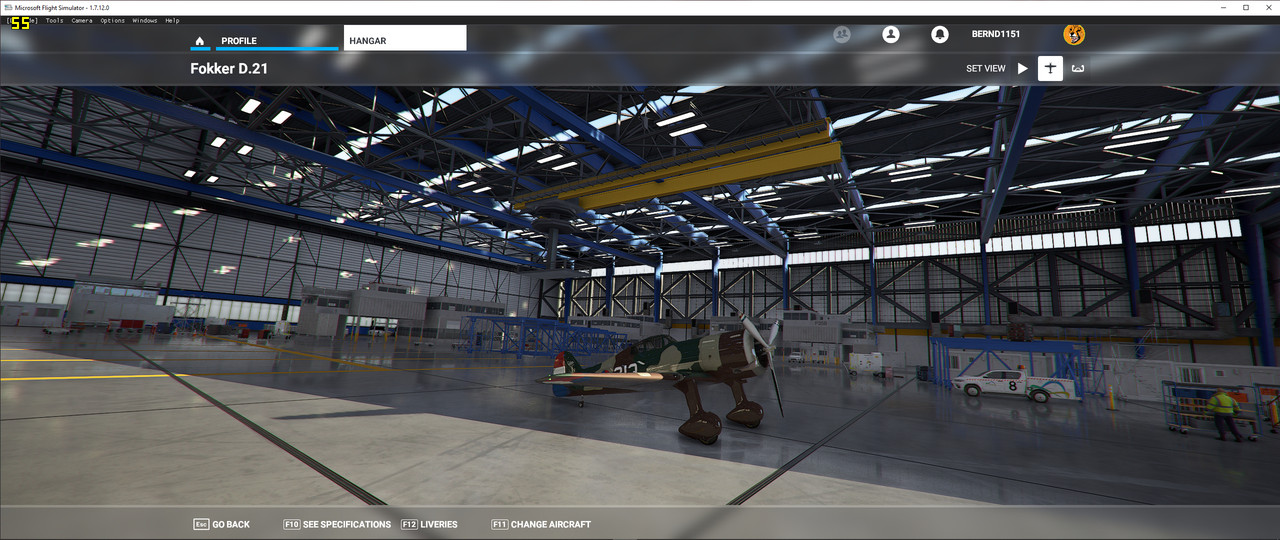
Task: Open the player profile icon
Action: pyautogui.click(x=891, y=34)
